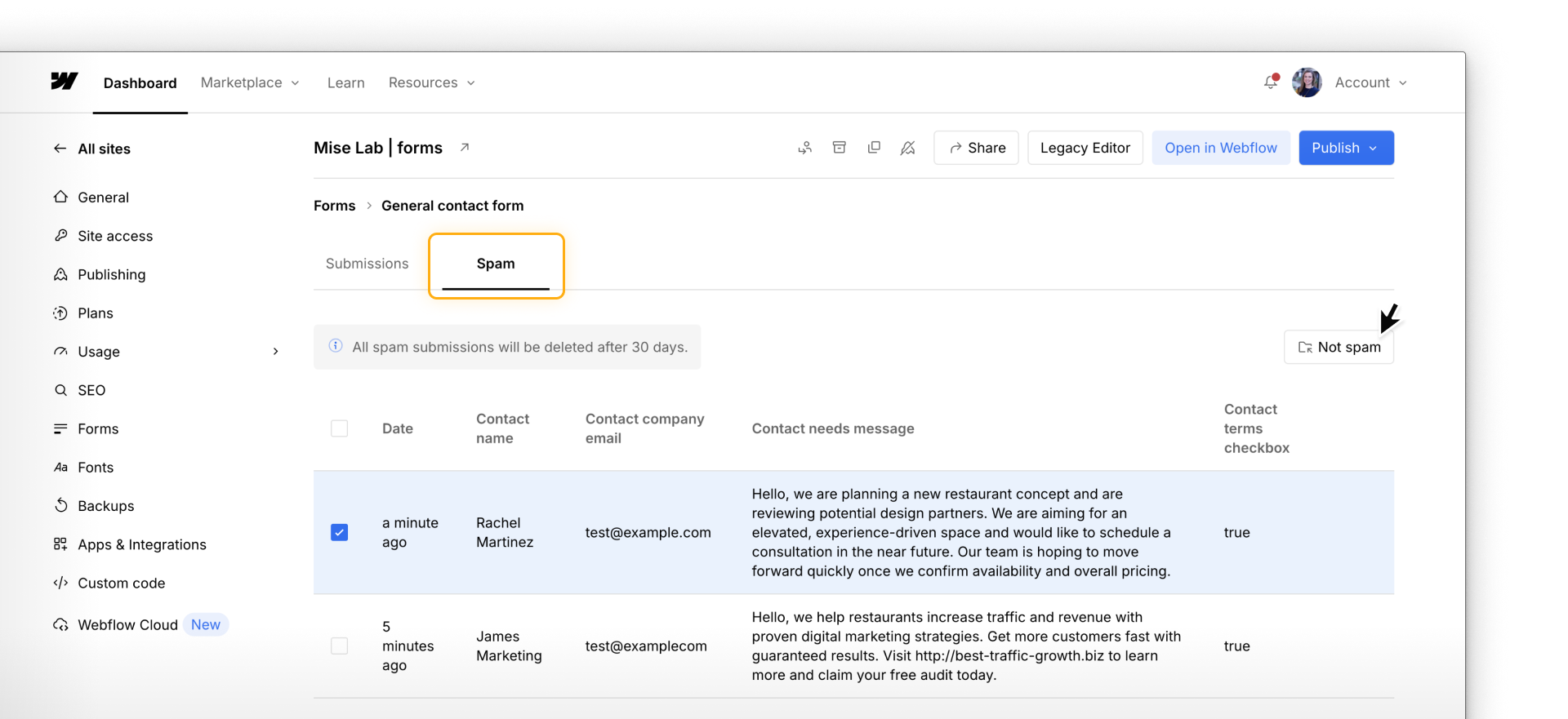Click the name James Marketing
This screenshot has width=1568, height=719.
coord(509,646)
